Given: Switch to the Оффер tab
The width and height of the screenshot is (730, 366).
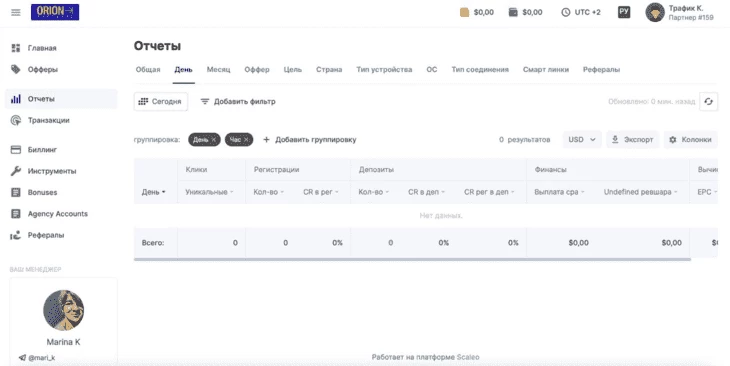Looking at the screenshot, I should tap(257, 69).
